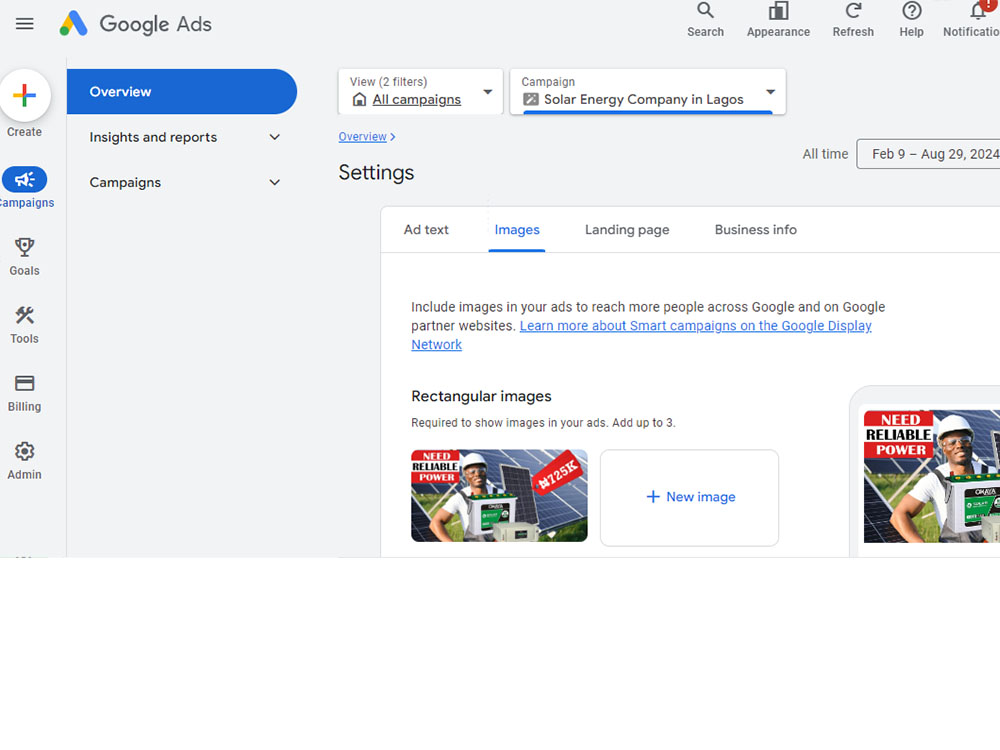Open the Goals trophy section
This screenshot has height=750, width=1000.
(x=24, y=256)
